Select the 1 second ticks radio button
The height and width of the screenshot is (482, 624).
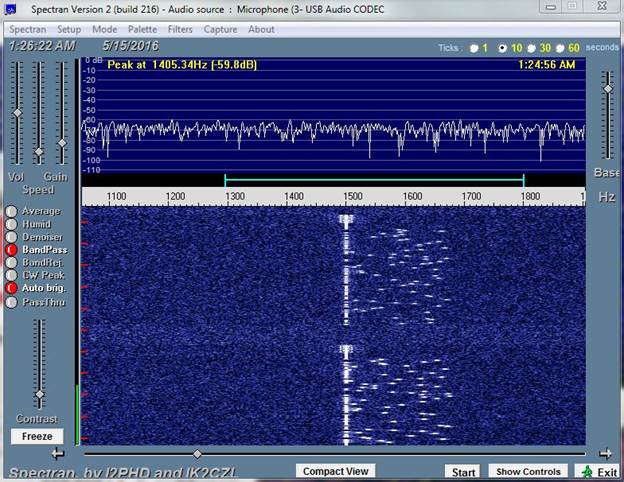[x=474, y=48]
